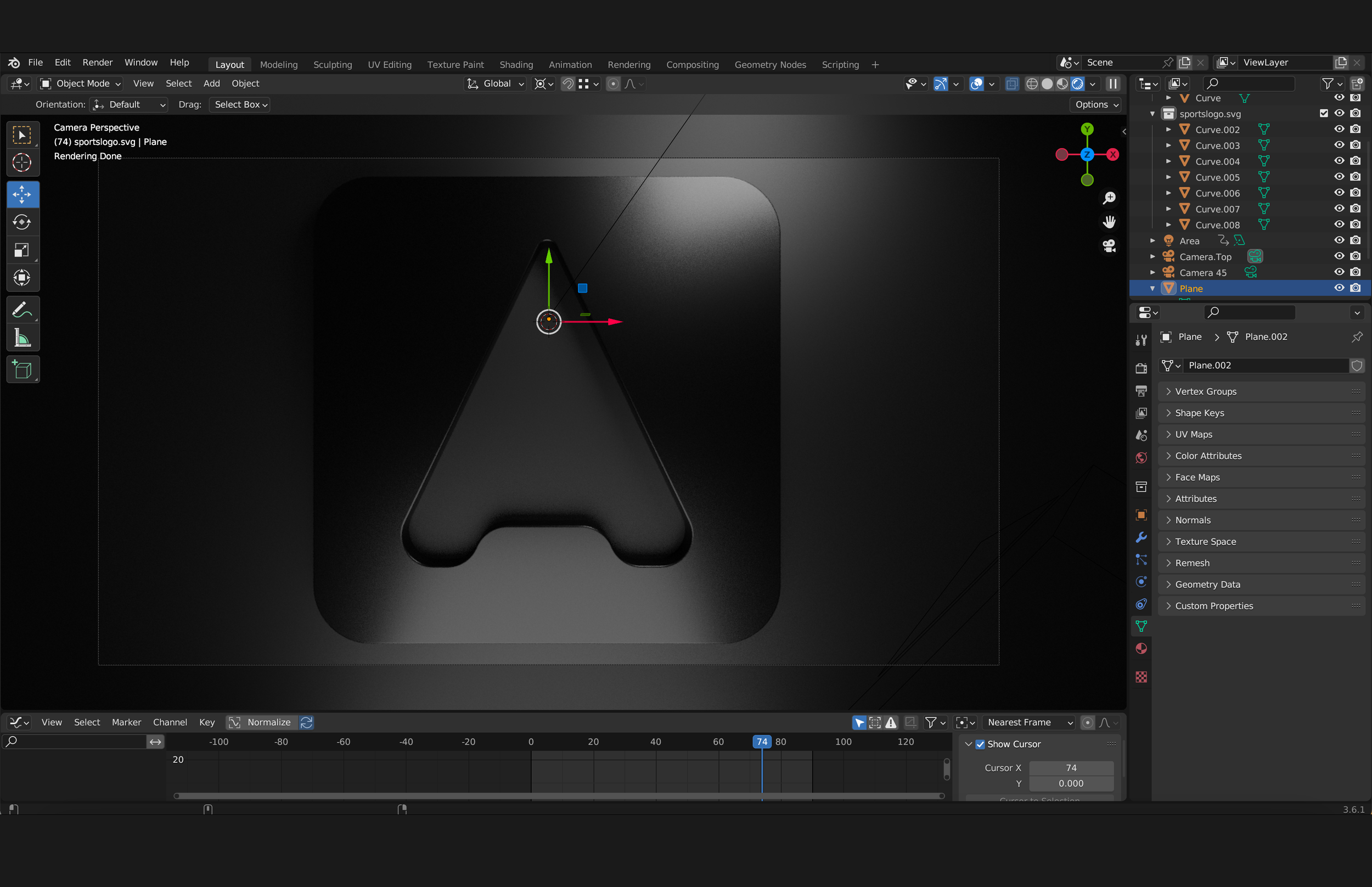1372x887 pixels.
Task: Toggle Normalize in graph editor
Action: 261,722
